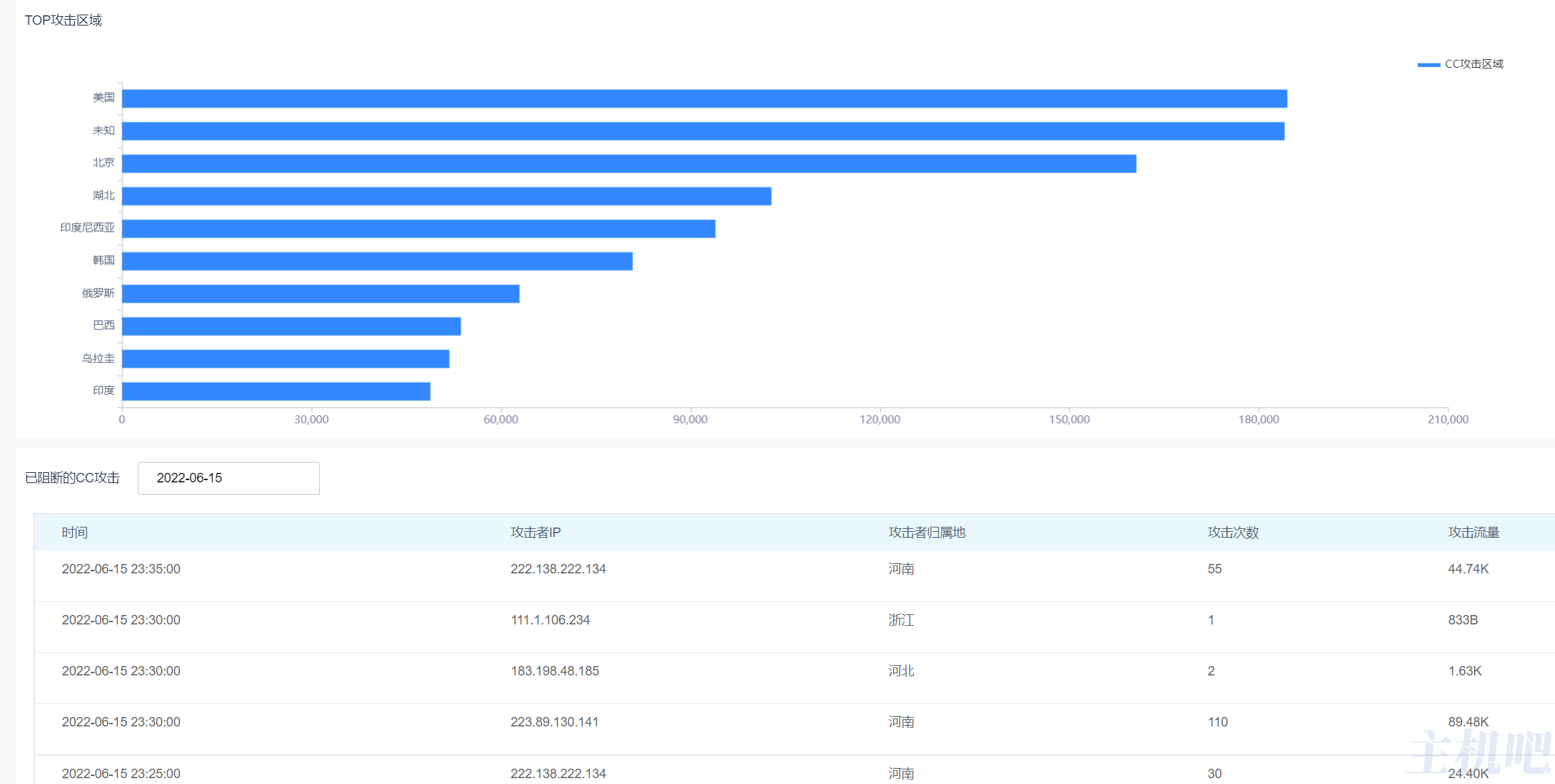Viewport: 1555px width, 784px height.
Task: Click the 巴西 bar in the chart
Action: (x=291, y=326)
